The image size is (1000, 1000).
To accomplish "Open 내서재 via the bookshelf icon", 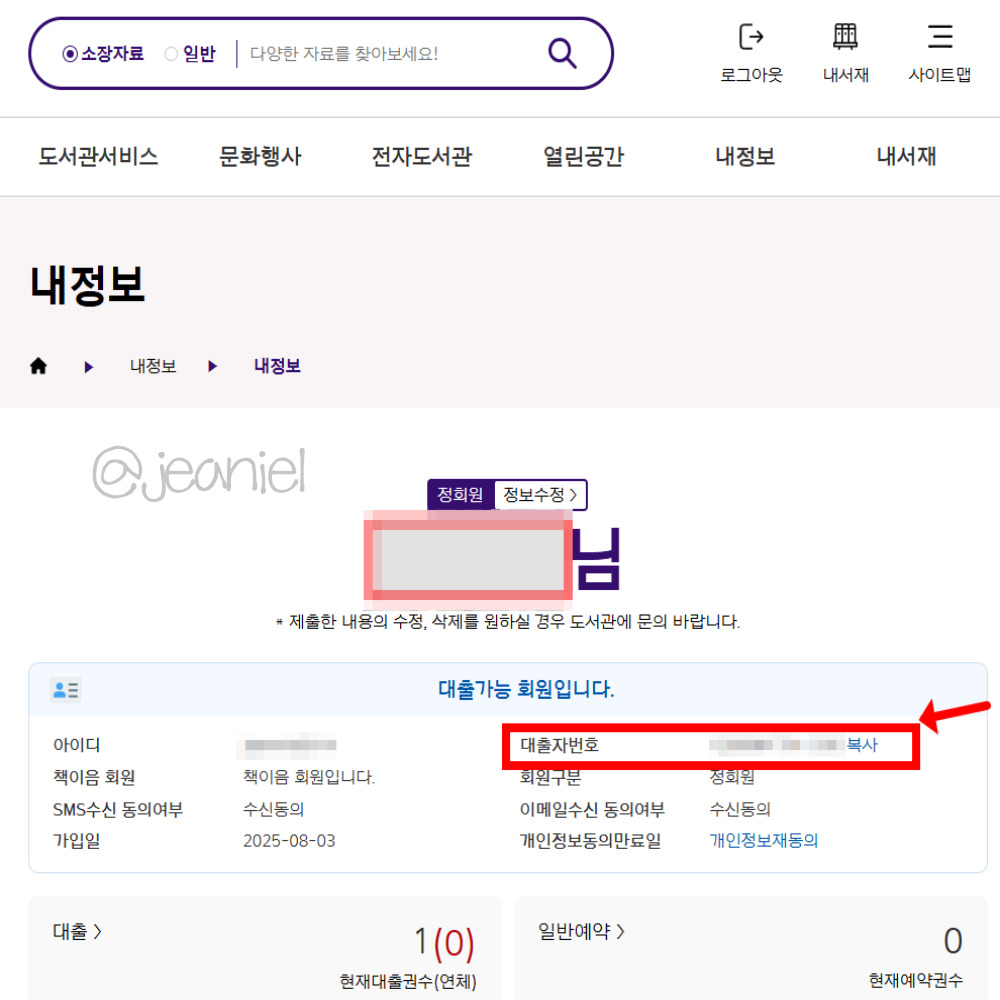I will click(x=845, y=37).
